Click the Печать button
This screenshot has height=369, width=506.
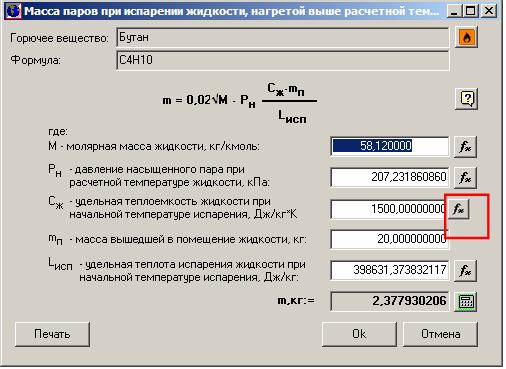[52, 334]
